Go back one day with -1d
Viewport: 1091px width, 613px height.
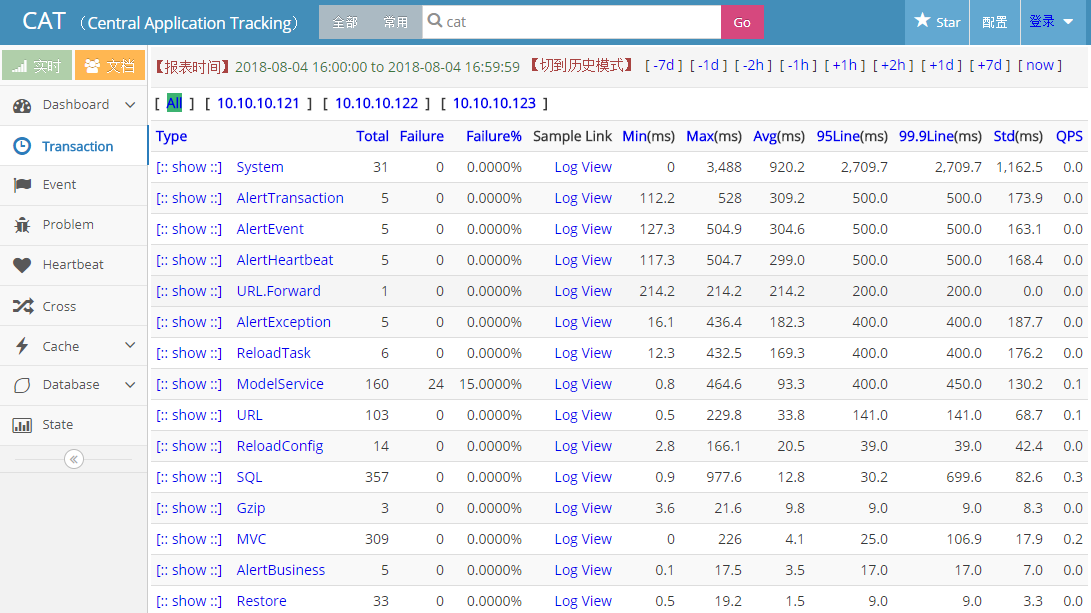tap(708, 65)
